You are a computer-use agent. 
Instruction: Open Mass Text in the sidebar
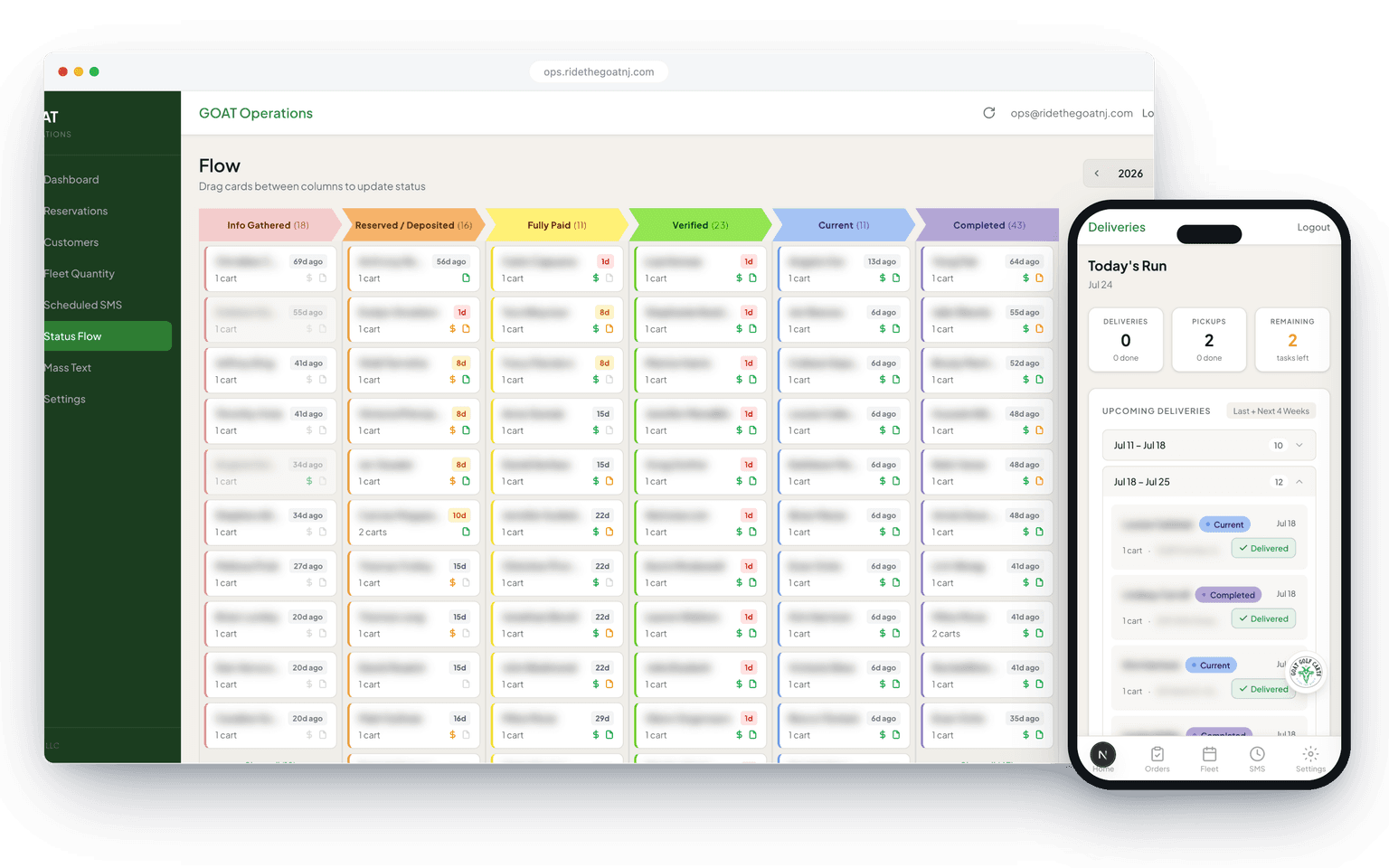[68, 368]
